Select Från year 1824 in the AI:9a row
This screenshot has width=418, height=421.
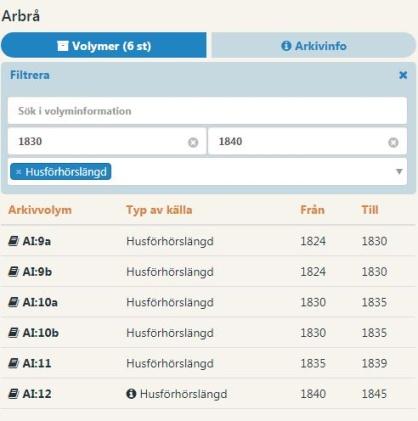(x=313, y=241)
